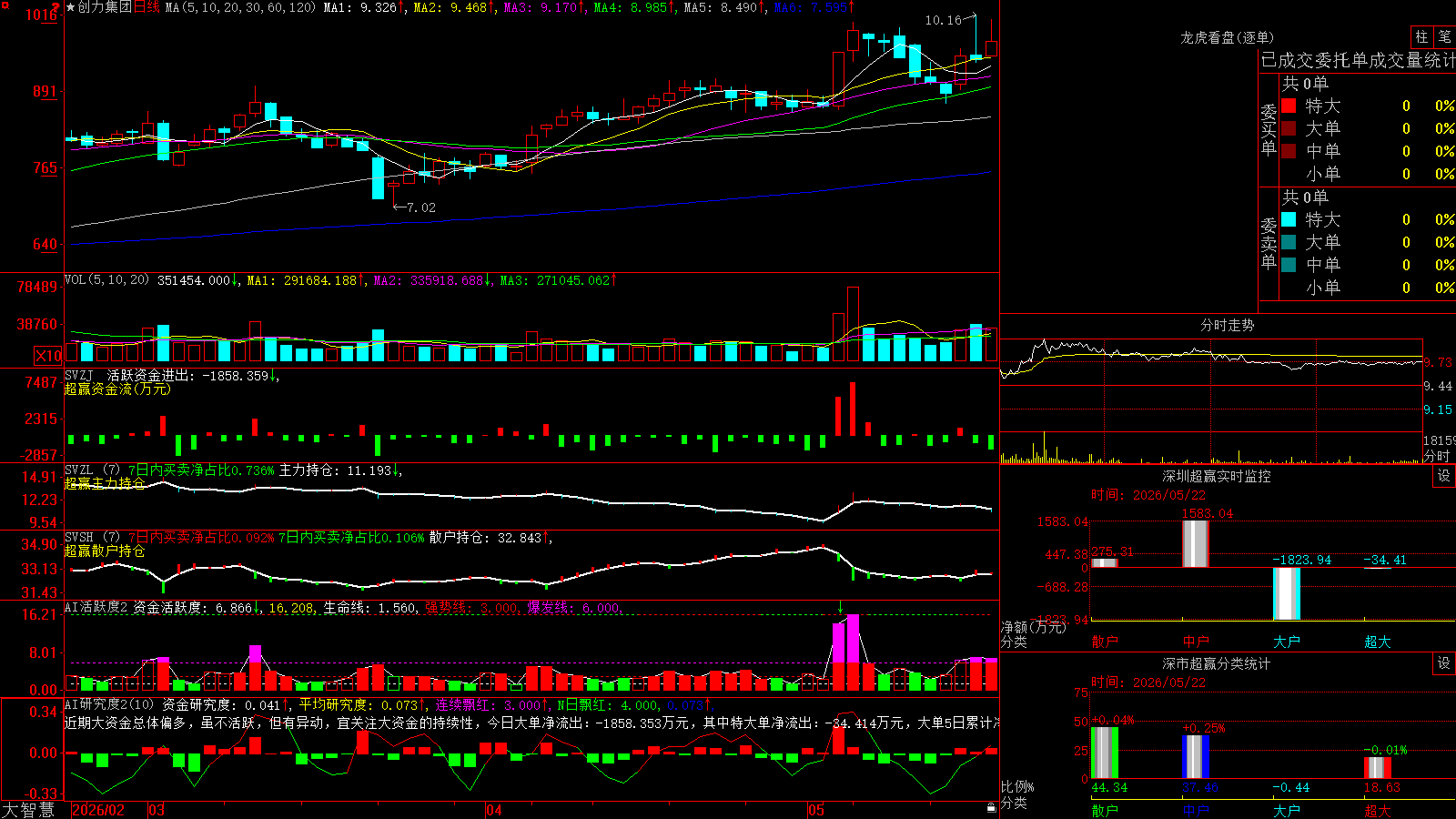The image size is (1456, 819).
Task: Click the 9.73 price on 分时走势 axis
Action: pyautogui.click(x=1438, y=362)
